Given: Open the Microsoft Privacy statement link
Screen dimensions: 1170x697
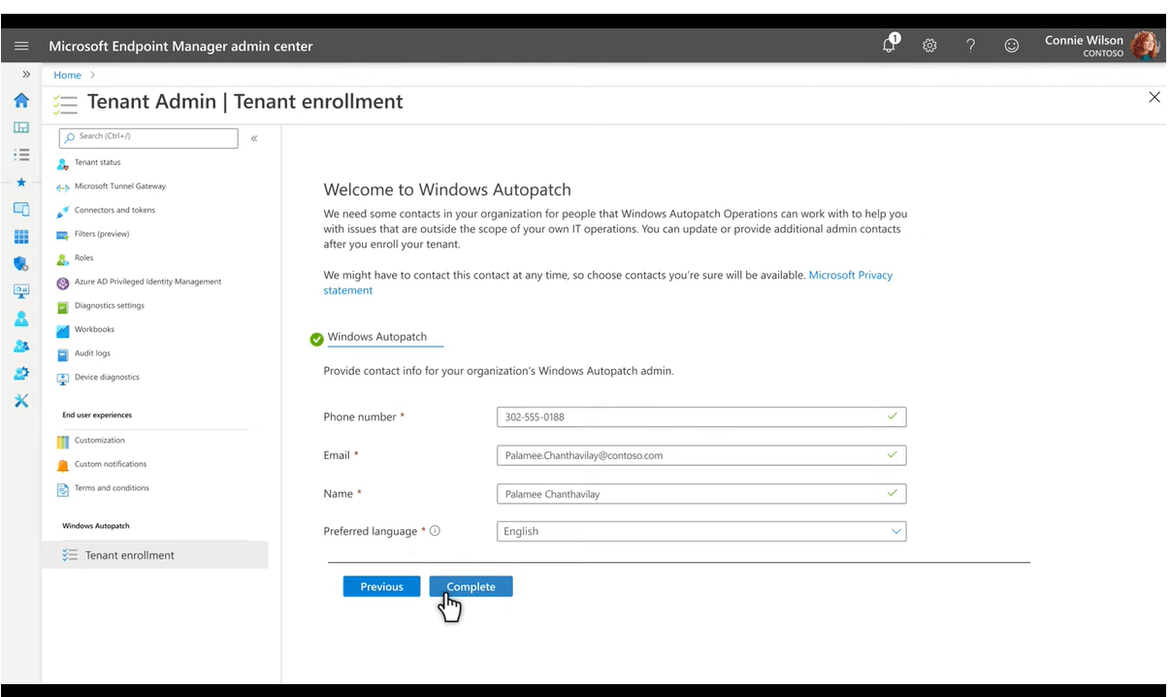Looking at the screenshot, I should tap(851, 275).
